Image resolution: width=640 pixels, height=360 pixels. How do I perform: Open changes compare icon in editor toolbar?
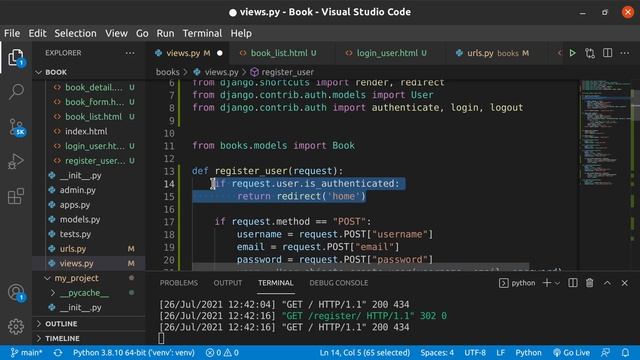pyautogui.click(x=590, y=53)
